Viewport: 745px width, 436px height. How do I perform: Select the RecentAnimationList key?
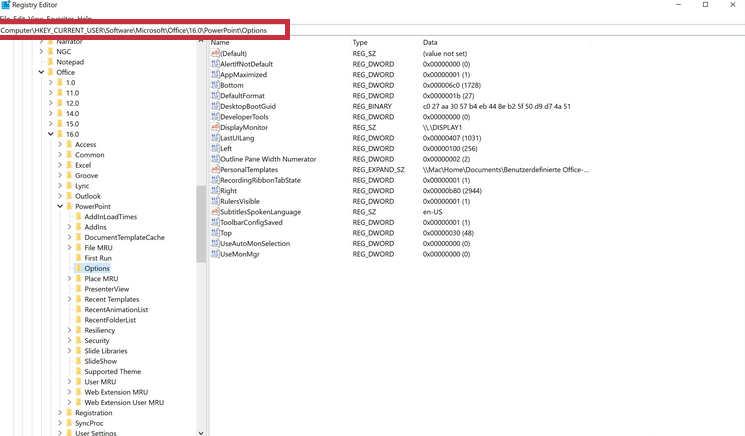116,310
